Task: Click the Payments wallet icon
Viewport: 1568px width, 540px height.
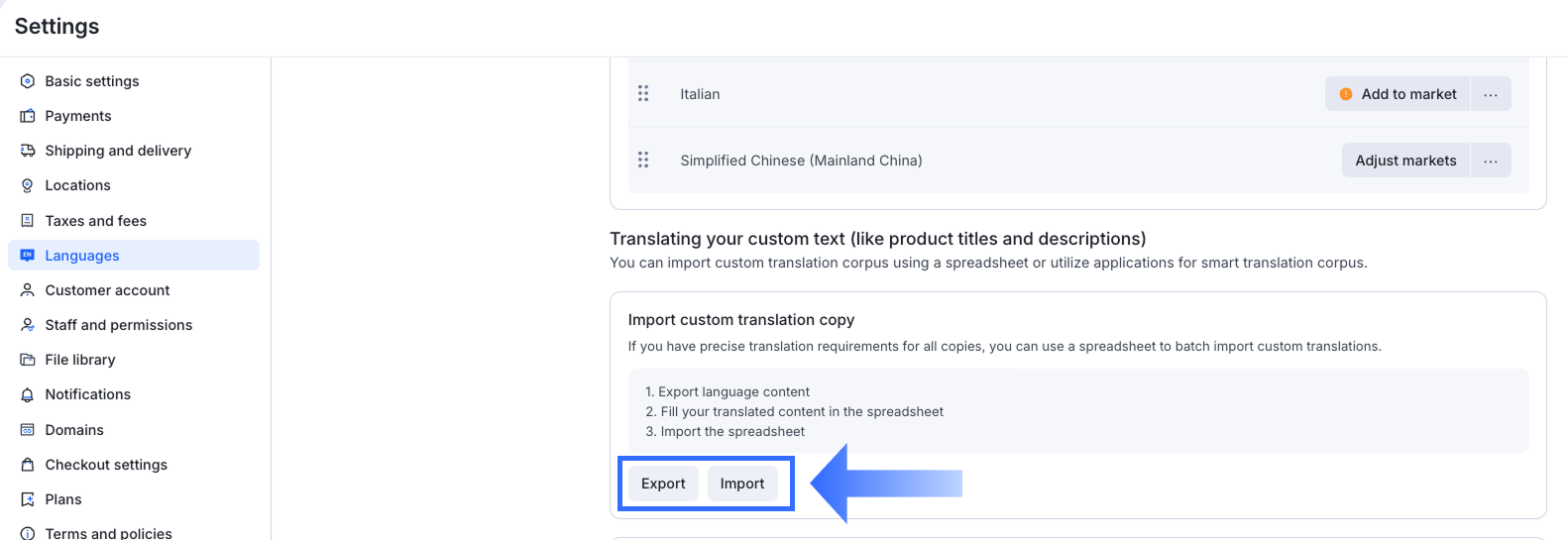Action: point(28,116)
